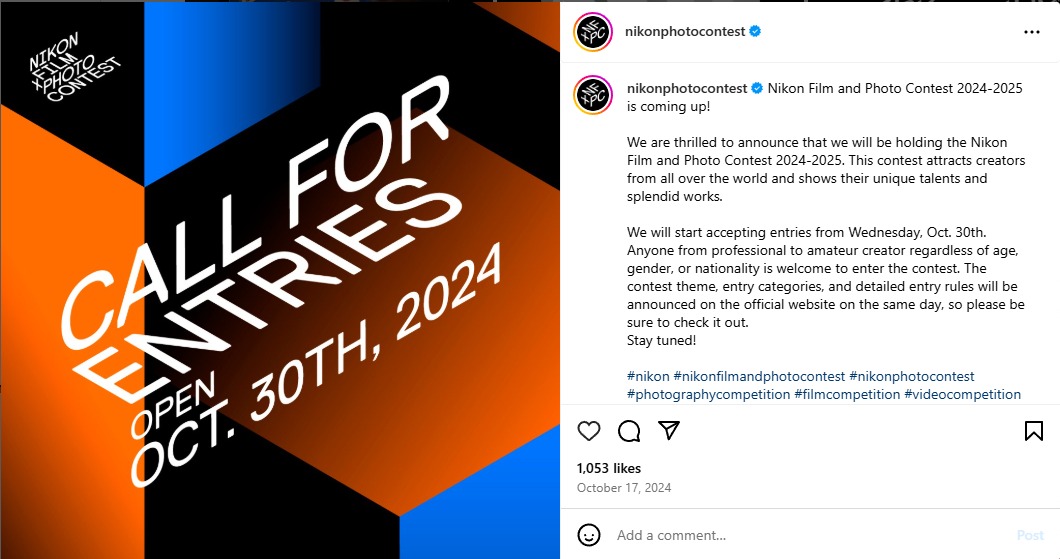Image resolution: width=1060 pixels, height=559 pixels.
Task: Open the #nikon hashtag
Action: 648,376
